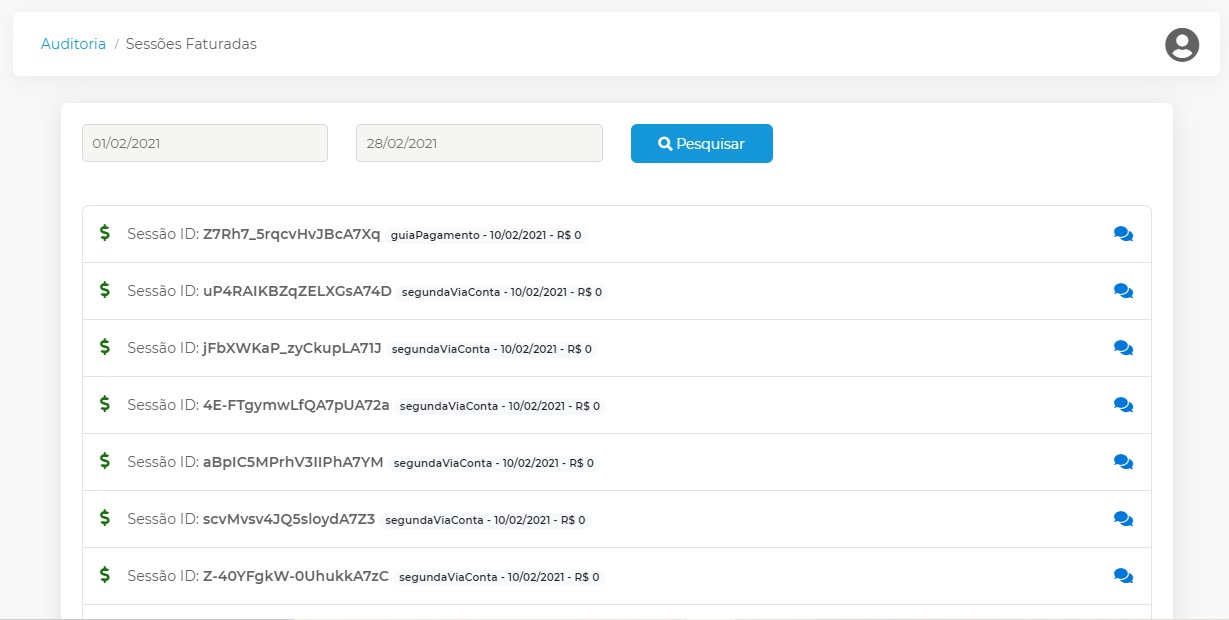Select session ID Z7Rh7_5rqcvHvJBcA7Xq text
Viewport: 1229px width, 620px height.
click(x=292, y=234)
